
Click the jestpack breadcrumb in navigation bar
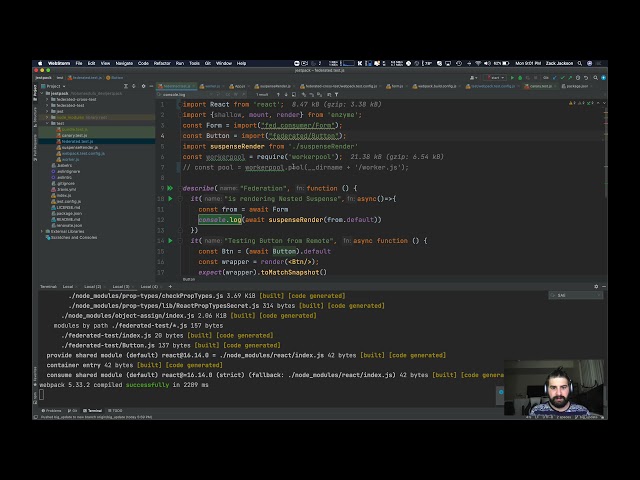(x=43, y=78)
